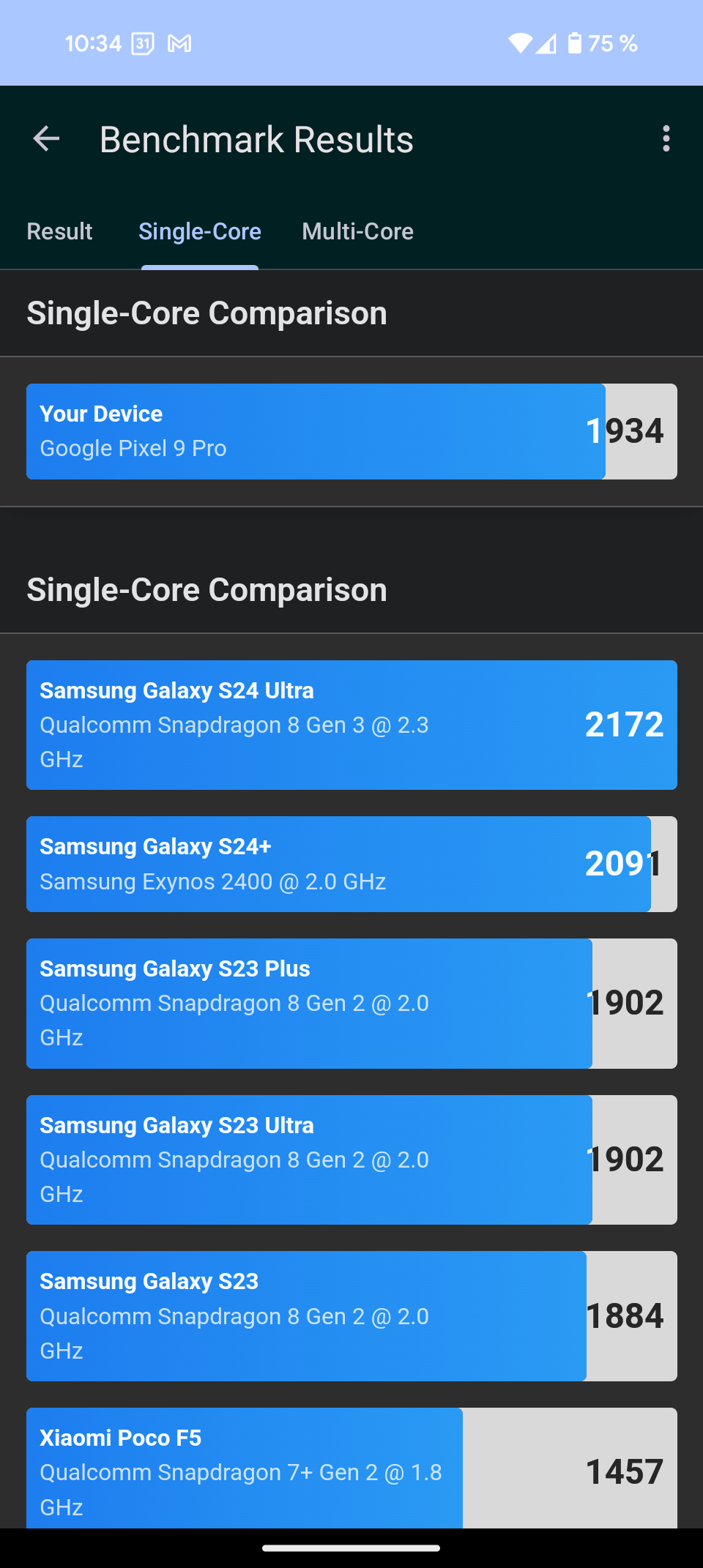This screenshot has width=703, height=1568.
Task: Switch to the Result tab
Action: click(59, 232)
